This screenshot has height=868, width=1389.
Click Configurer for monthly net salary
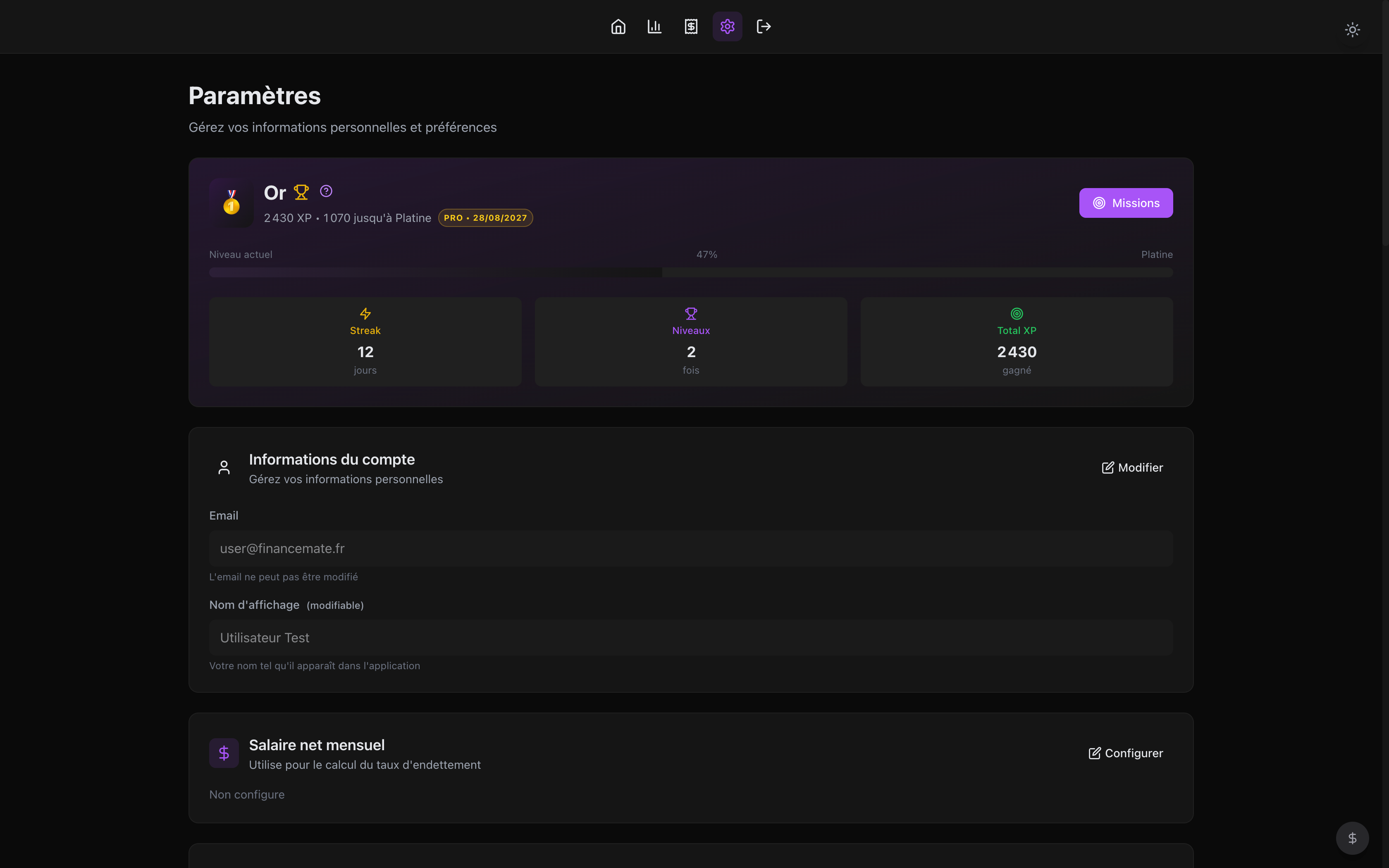pos(1126,753)
